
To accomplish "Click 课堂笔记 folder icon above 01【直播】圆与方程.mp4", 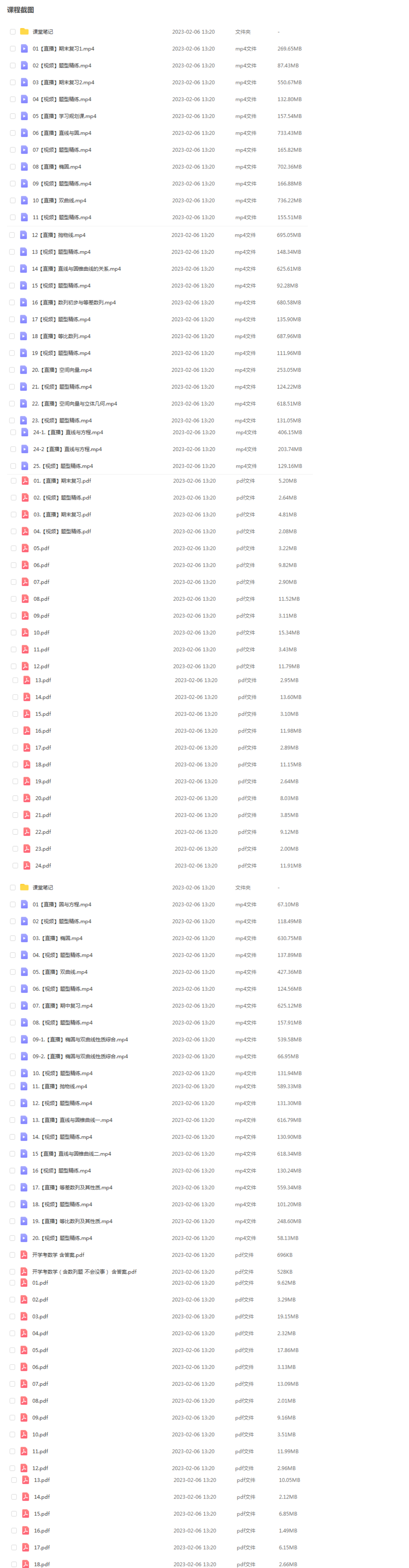I will [x=24, y=888].
